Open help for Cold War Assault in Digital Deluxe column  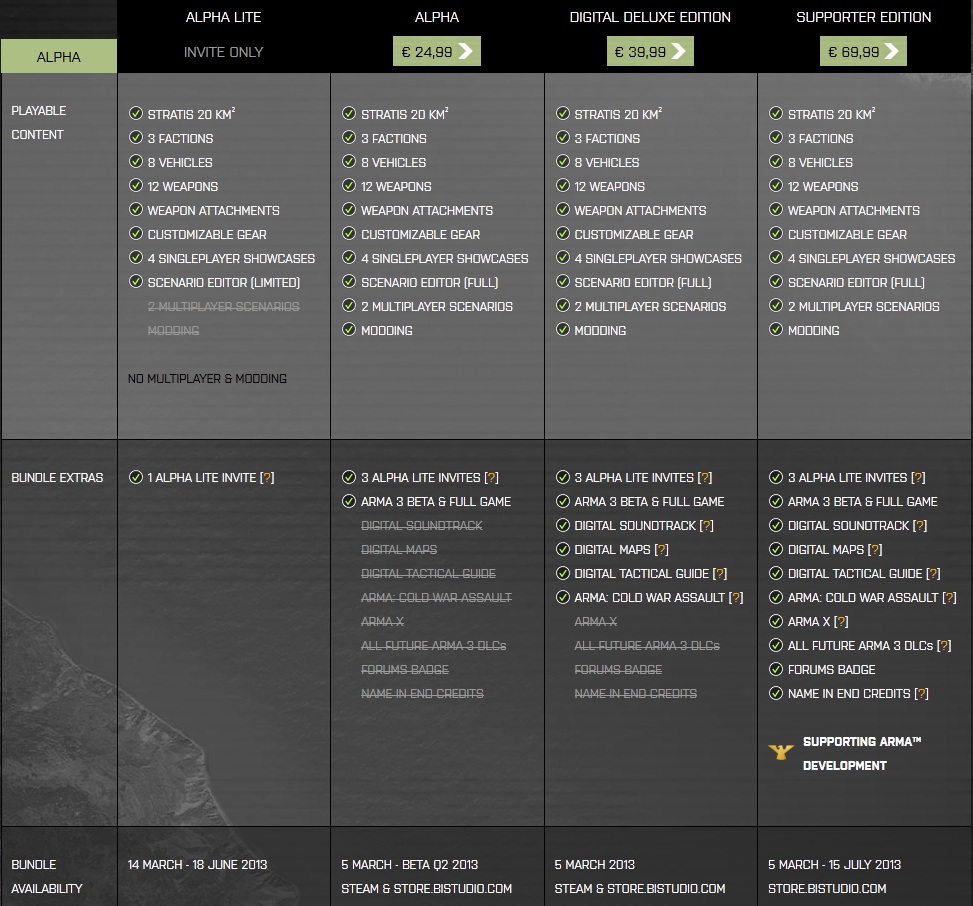click(x=736, y=598)
